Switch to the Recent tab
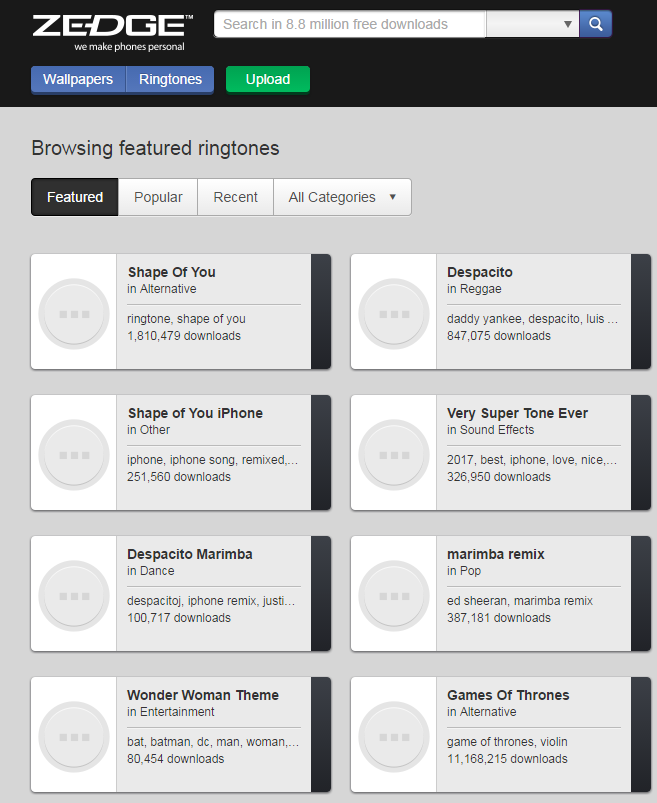Viewport: 657px width, 803px height. click(x=236, y=197)
